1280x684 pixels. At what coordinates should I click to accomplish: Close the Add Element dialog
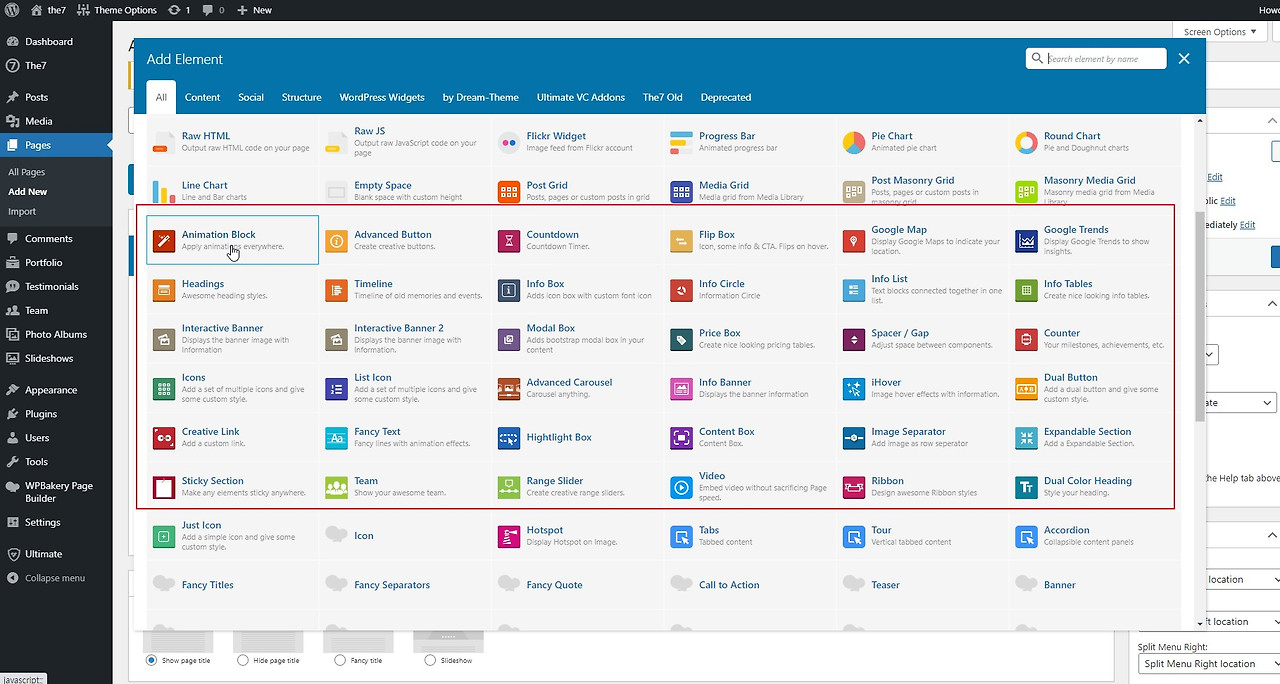tap(1184, 59)
